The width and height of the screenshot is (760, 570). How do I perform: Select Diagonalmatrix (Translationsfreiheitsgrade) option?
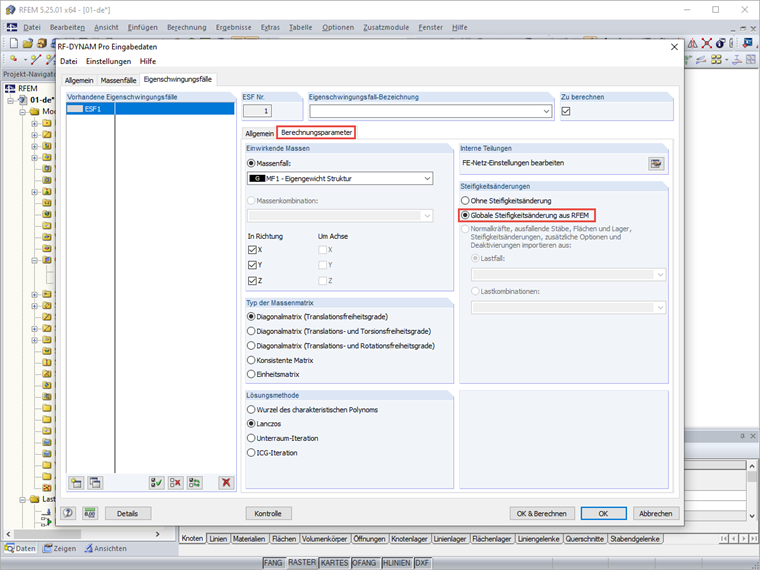(251, 317)
